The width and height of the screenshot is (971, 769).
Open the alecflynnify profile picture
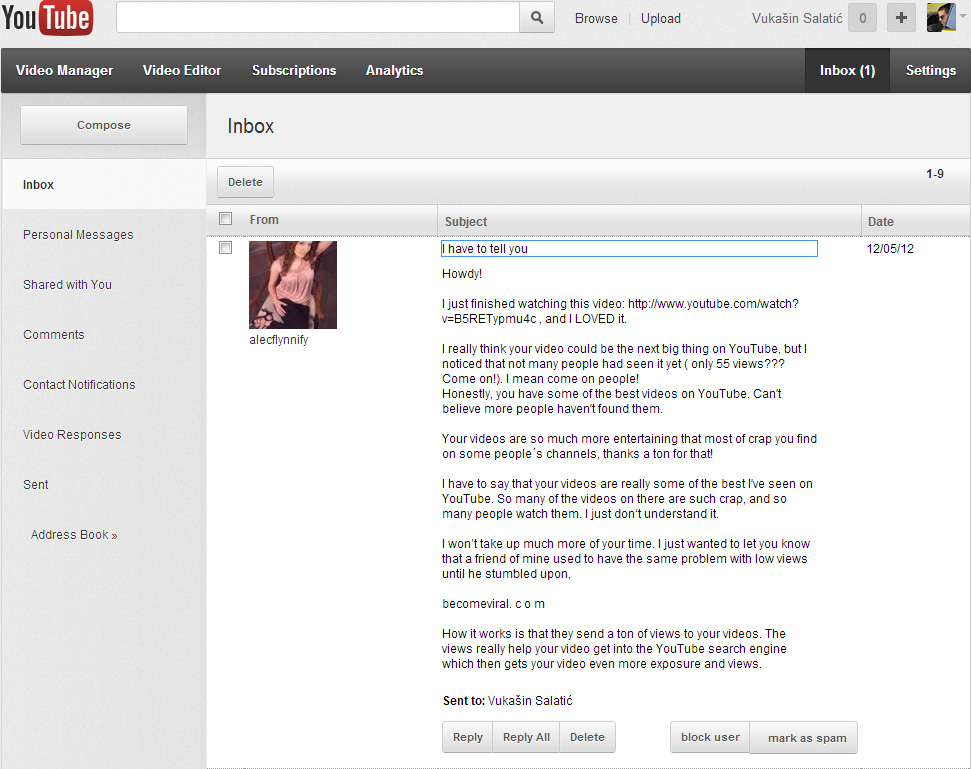point(293,285)
